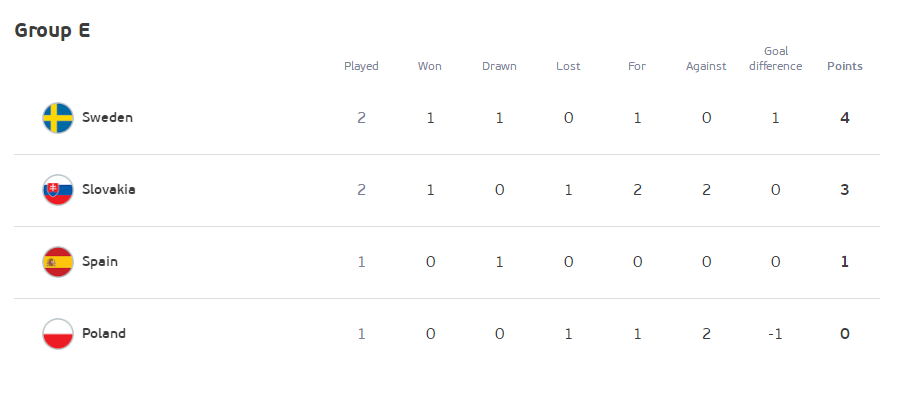Viewport: 898px width, 412px height.
Task: Click Poland's goal difference of -1
Action: 775,334
